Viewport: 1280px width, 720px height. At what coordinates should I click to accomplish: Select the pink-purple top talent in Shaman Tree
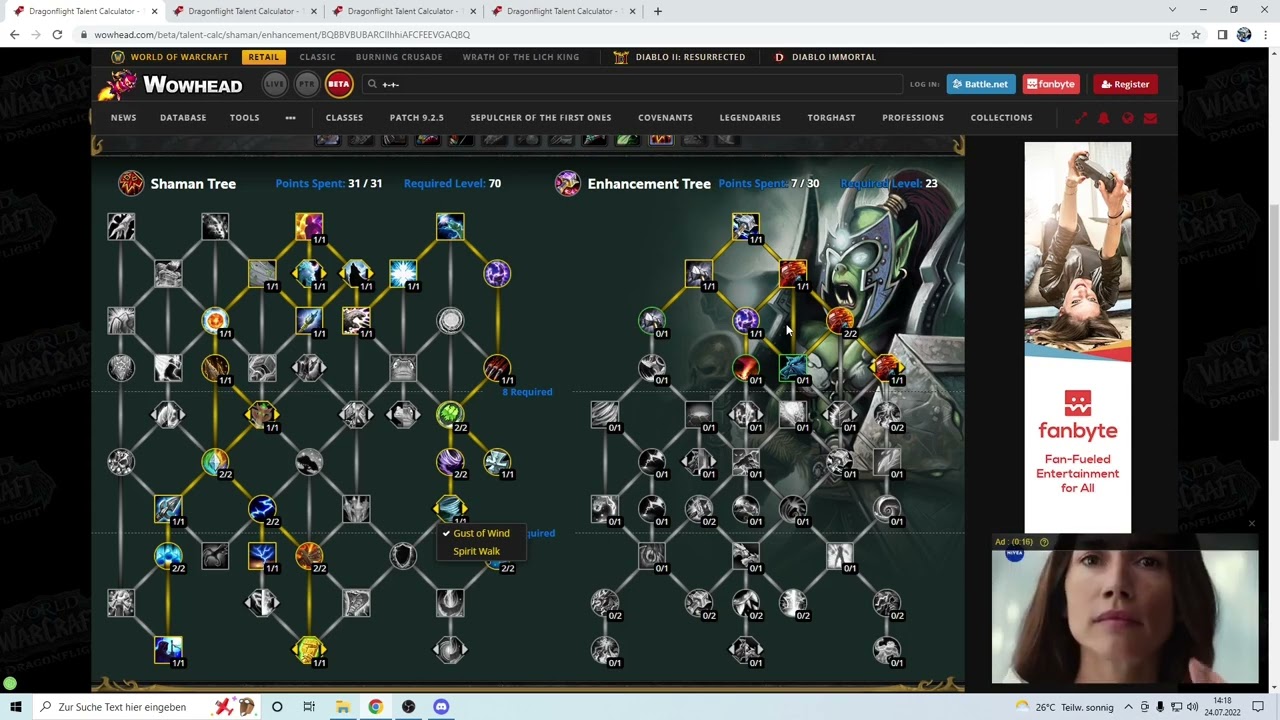309,226
